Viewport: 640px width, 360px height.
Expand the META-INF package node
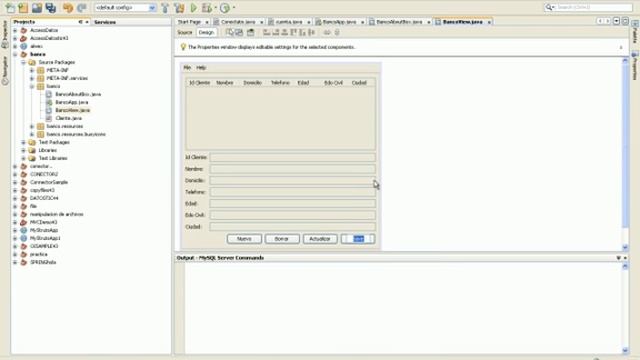(x=32, y=70)
